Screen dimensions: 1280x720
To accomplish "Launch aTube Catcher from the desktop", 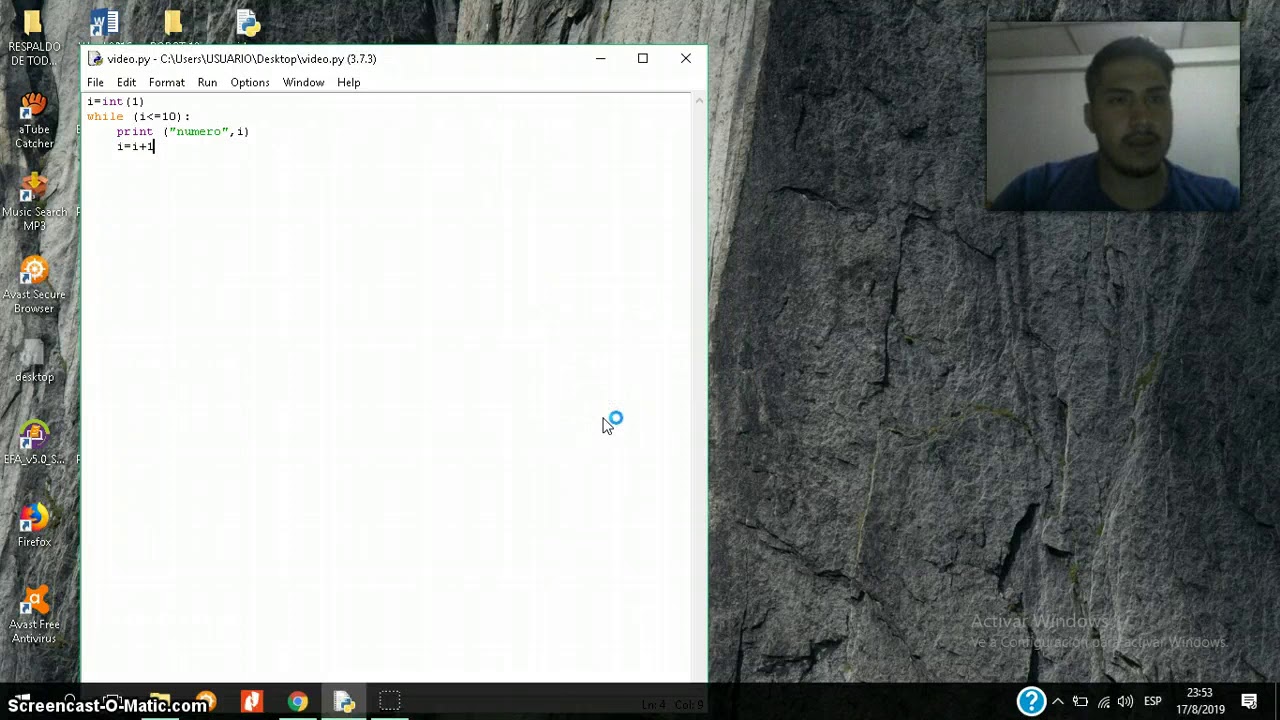I will pyautogui.click(x=33, y=121).
